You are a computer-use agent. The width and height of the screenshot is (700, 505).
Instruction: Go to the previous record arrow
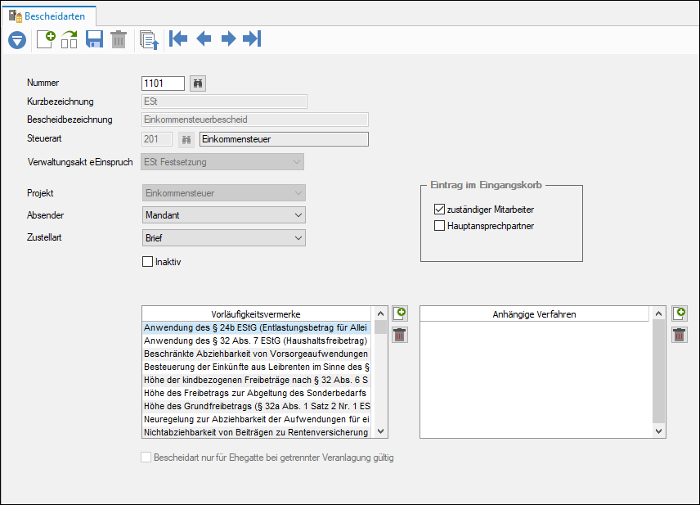click(x=204, y=39)
